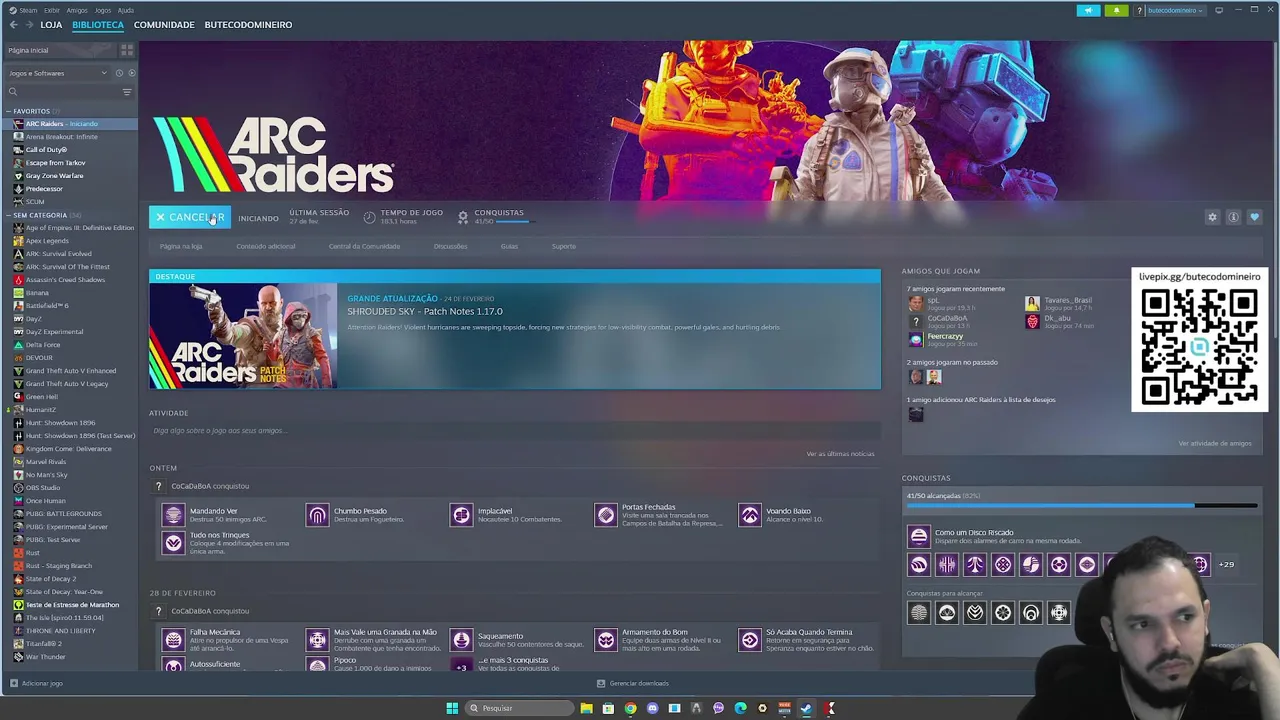The width and height of the screenshot is (1280, 720).
Task: Open the BIBLIOTECA tab
Action: (x=98, y=24)
